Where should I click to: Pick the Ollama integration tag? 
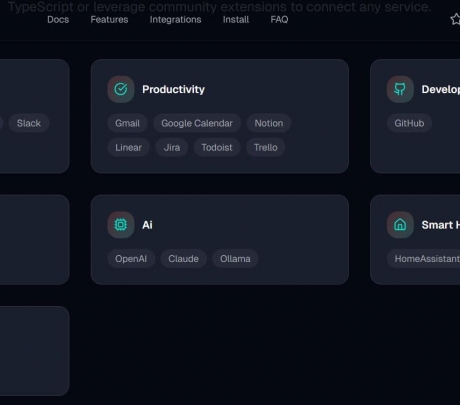coord(235,259)
